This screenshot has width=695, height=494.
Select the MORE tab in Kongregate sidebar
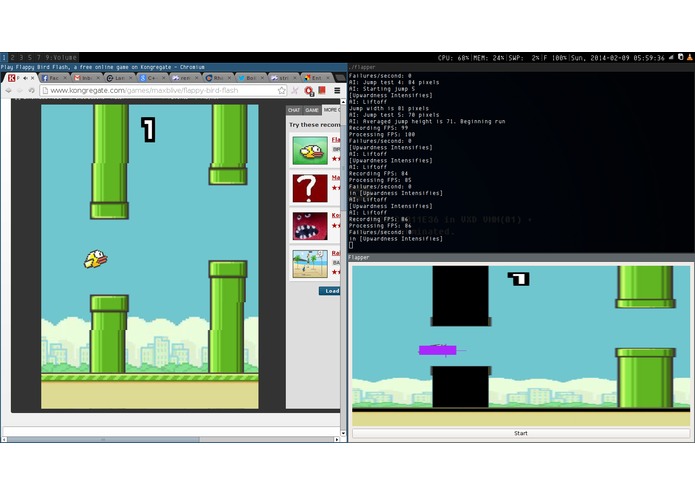331,109
